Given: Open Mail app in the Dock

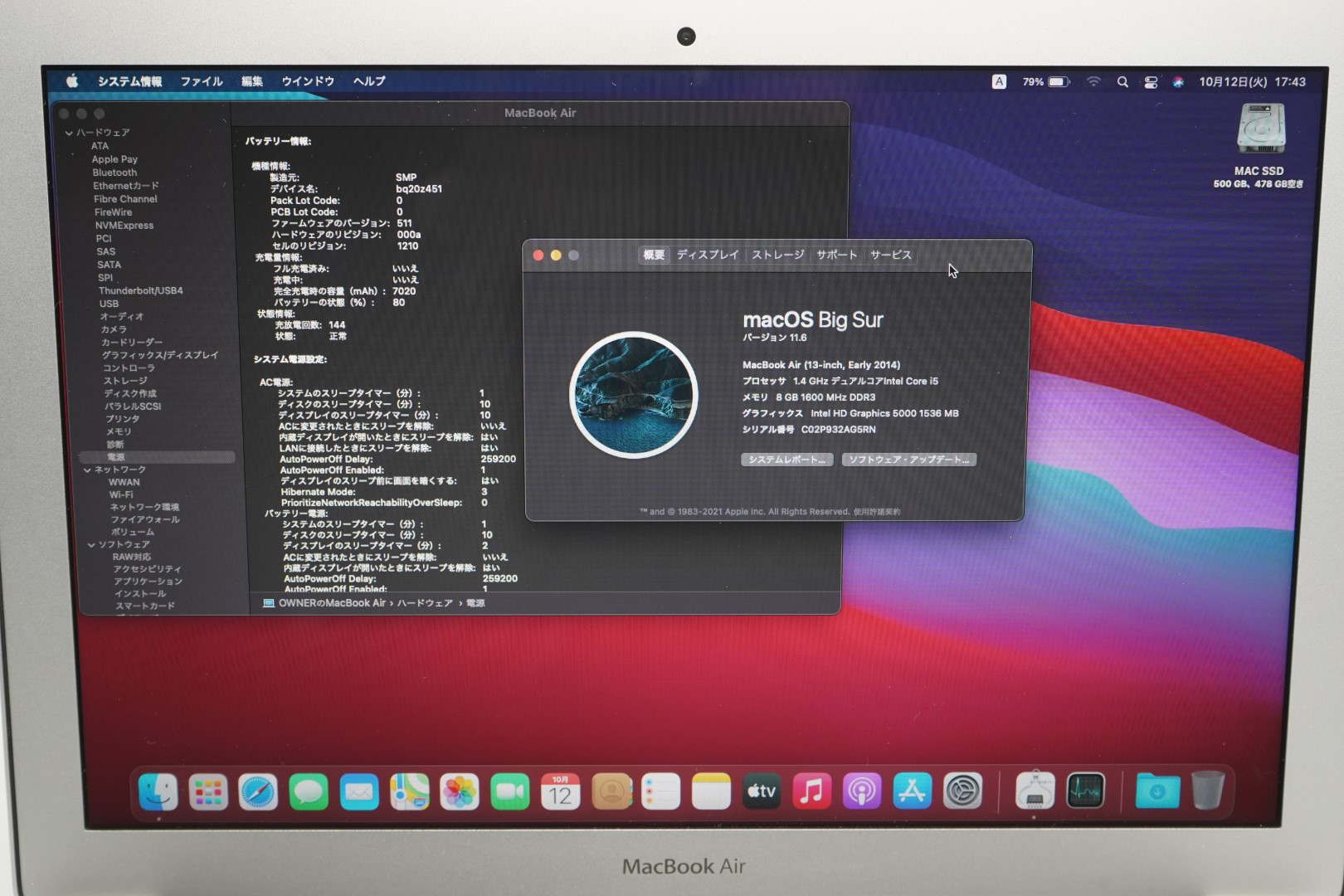Looking at the screenshot, I should [x=358, y=791].
